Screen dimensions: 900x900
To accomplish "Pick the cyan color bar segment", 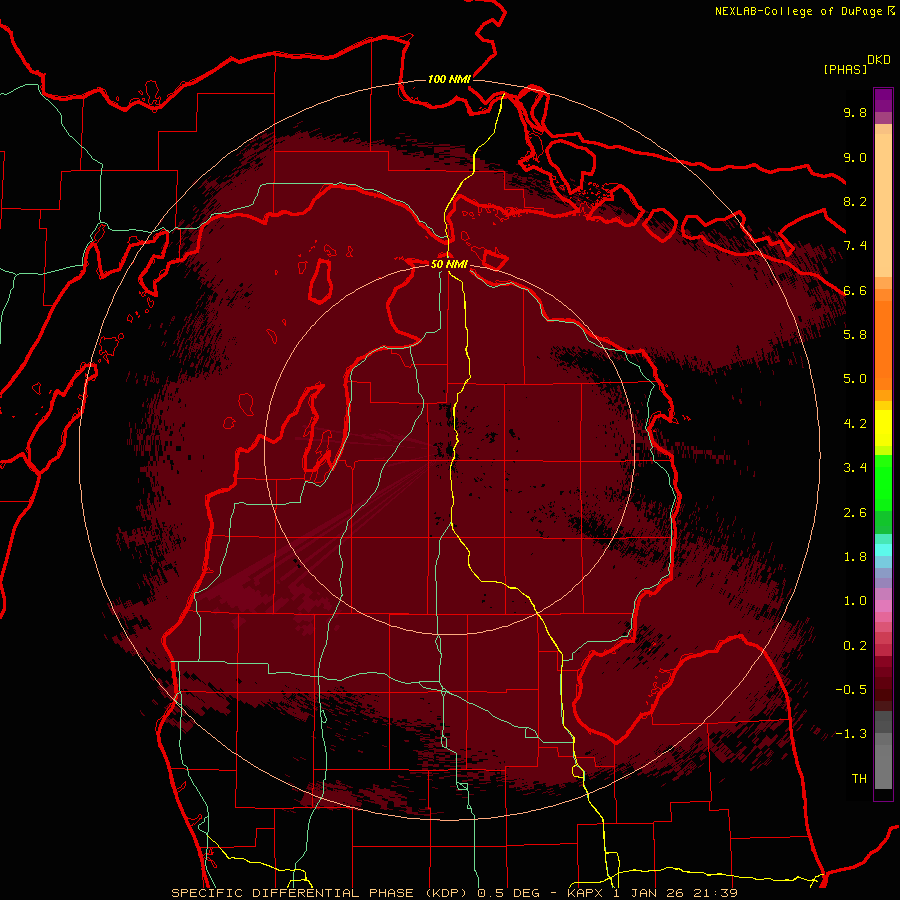I will point(883,550).
